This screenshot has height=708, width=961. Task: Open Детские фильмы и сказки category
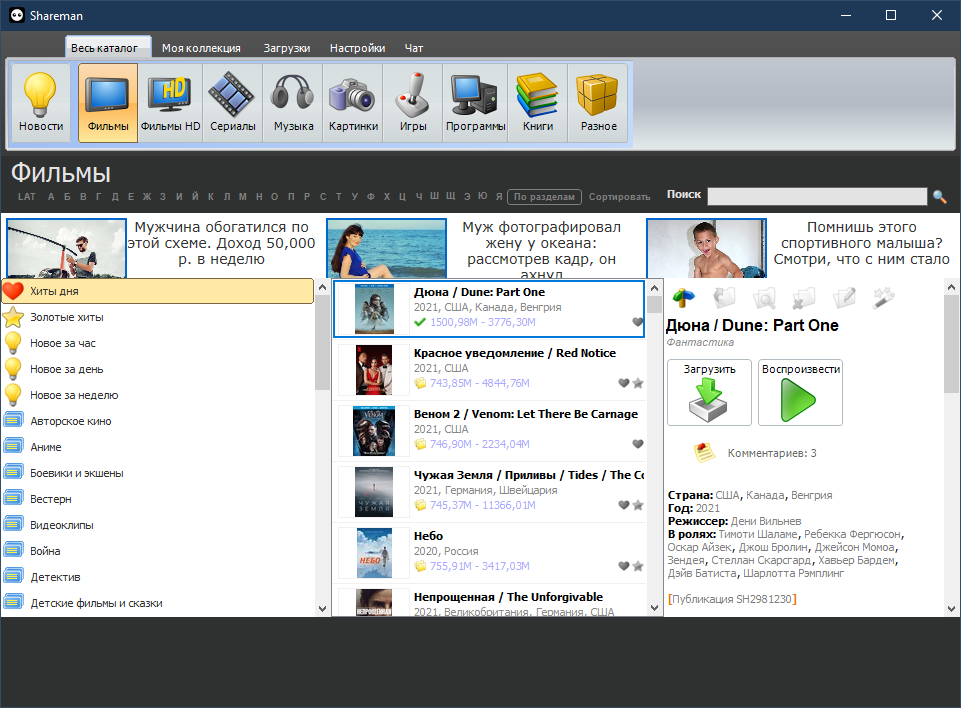click(x=158, y=603)
